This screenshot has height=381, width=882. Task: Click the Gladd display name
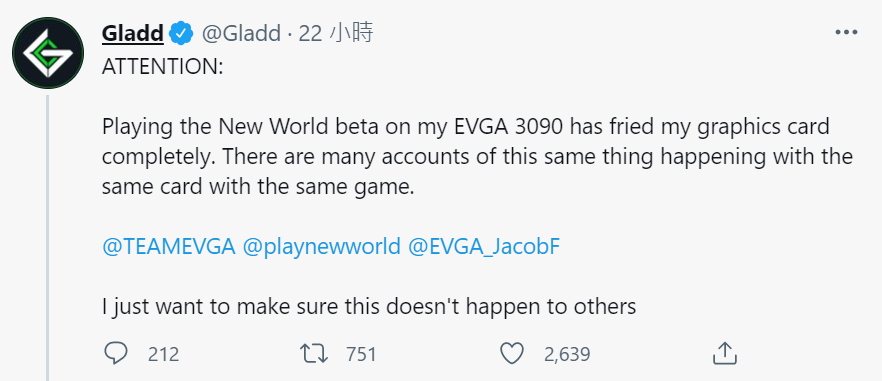(x=133, y=34)
